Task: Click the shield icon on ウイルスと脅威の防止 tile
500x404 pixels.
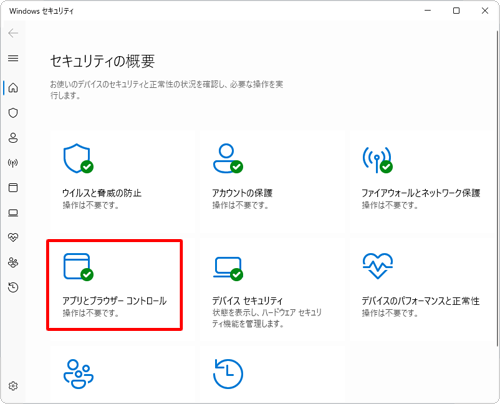Action: [x=78, y=158]
